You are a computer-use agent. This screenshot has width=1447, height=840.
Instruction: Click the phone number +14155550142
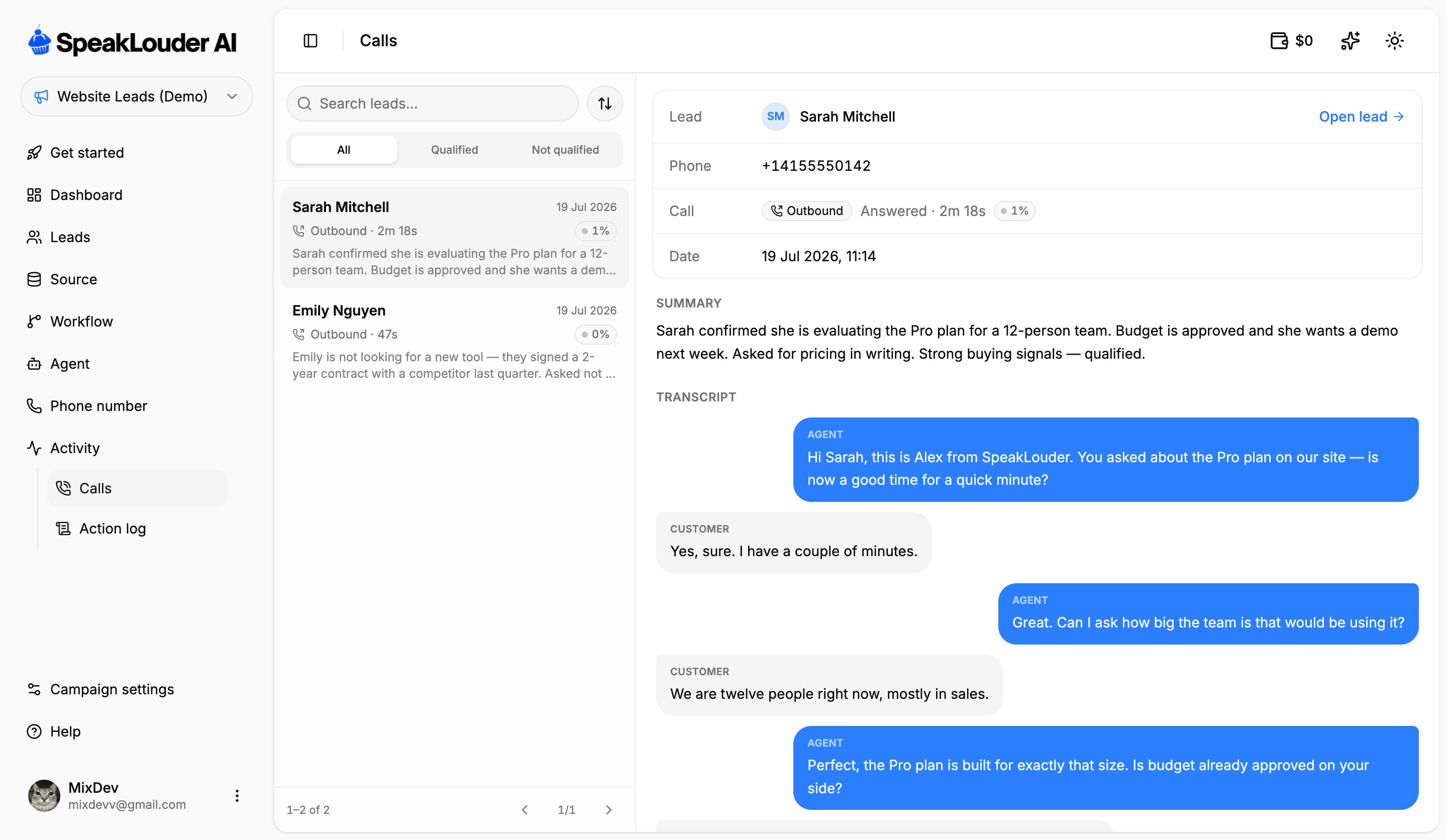pyautogui.click(x=815, y=166)
